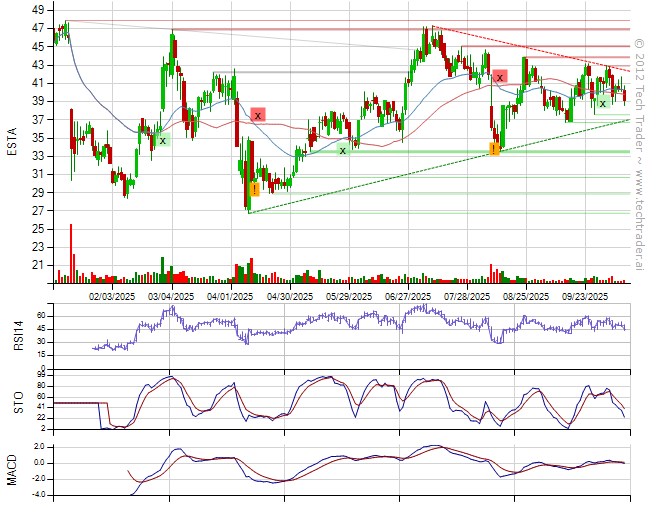Select the ESTA ticker label on price axis
657x514 pixels.
(x=12, y=147)
